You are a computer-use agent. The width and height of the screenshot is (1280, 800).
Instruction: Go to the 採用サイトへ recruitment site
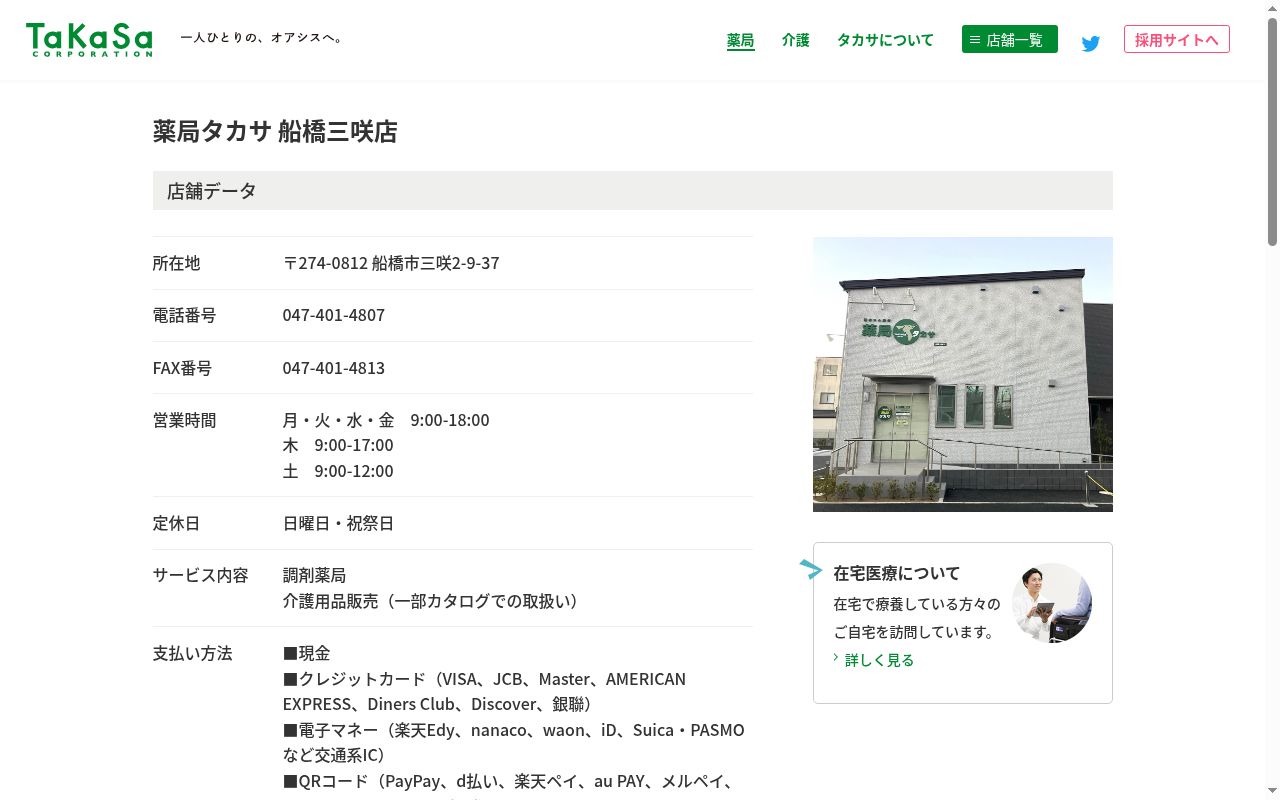pyautogui.click(x=1177, y=39)
